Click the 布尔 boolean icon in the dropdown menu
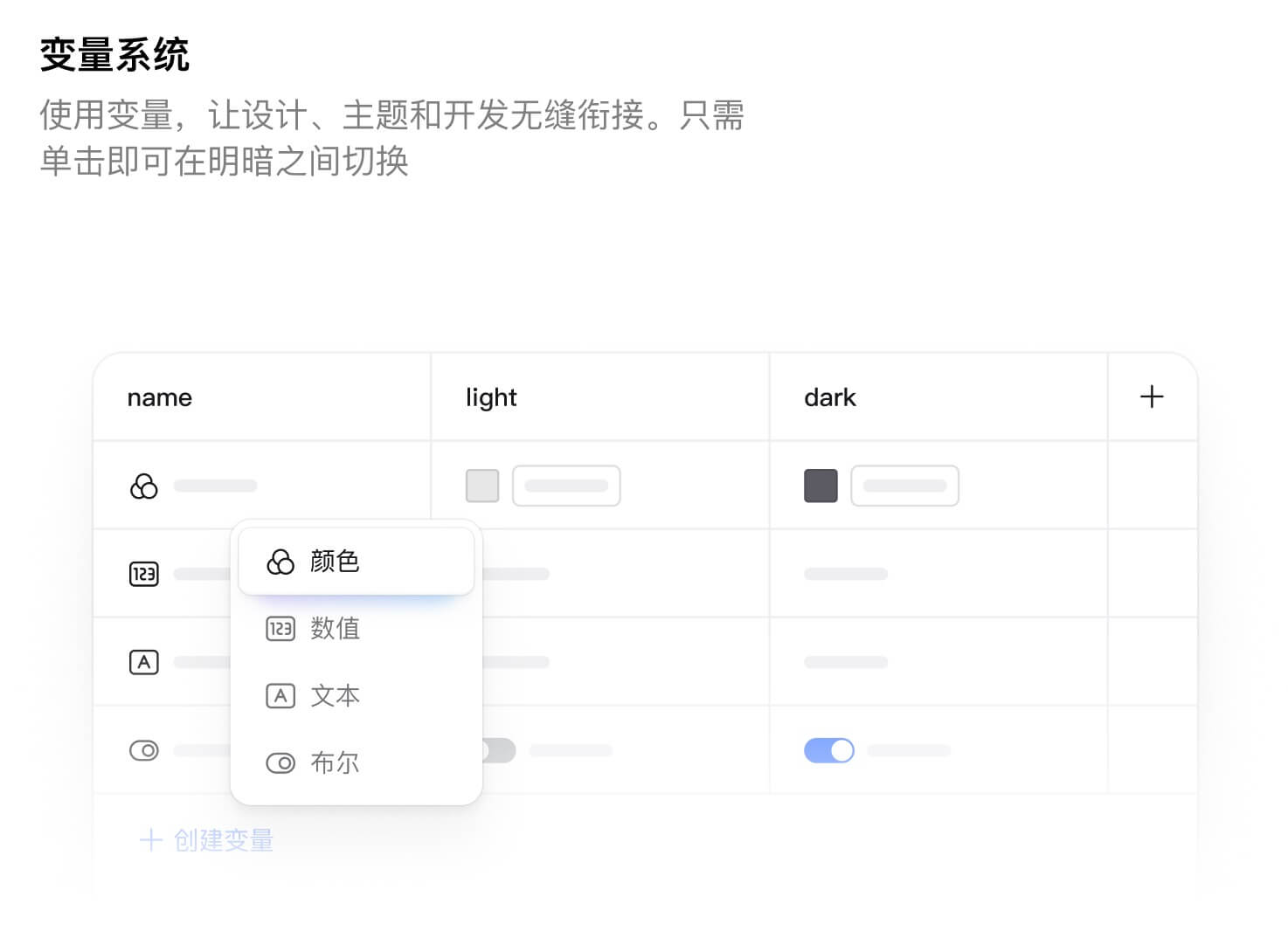 pyautogui.click(x=280, y=762)
